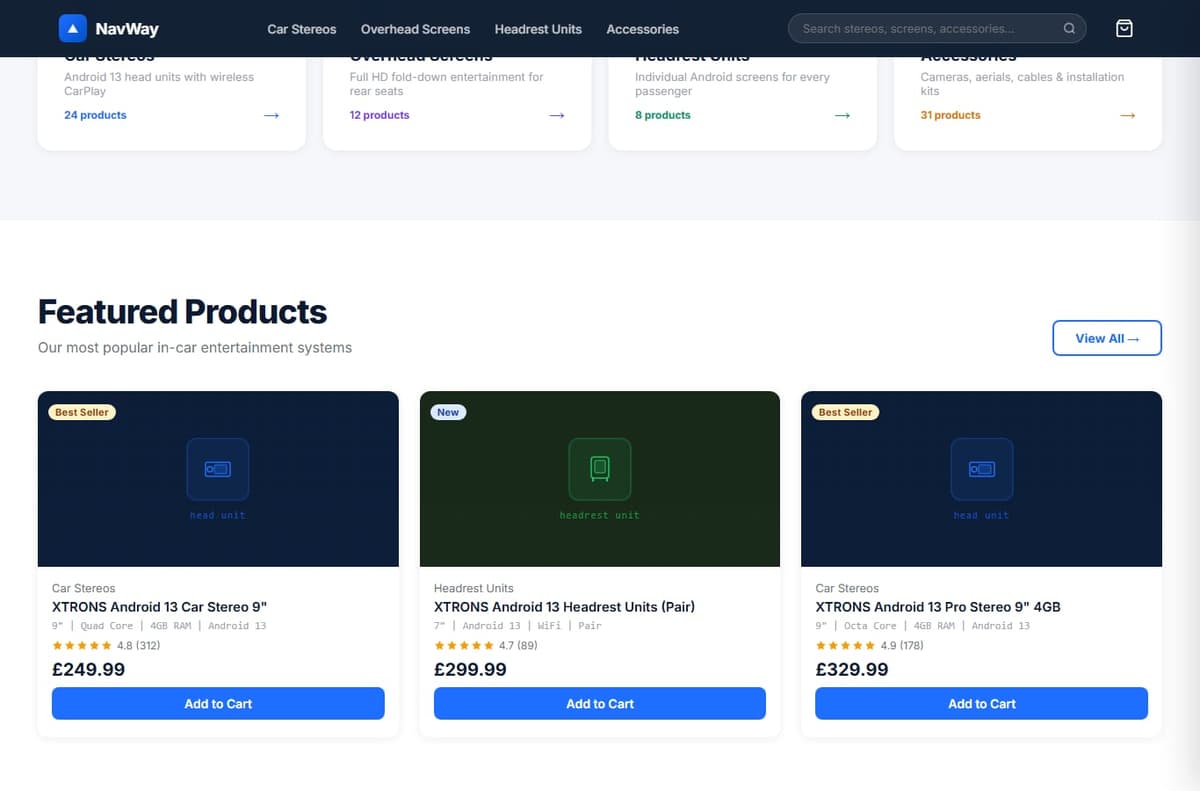The image size is (1200, 791).
Task: Open Overhead Screens navigation menu
Action: pos(415,29)
